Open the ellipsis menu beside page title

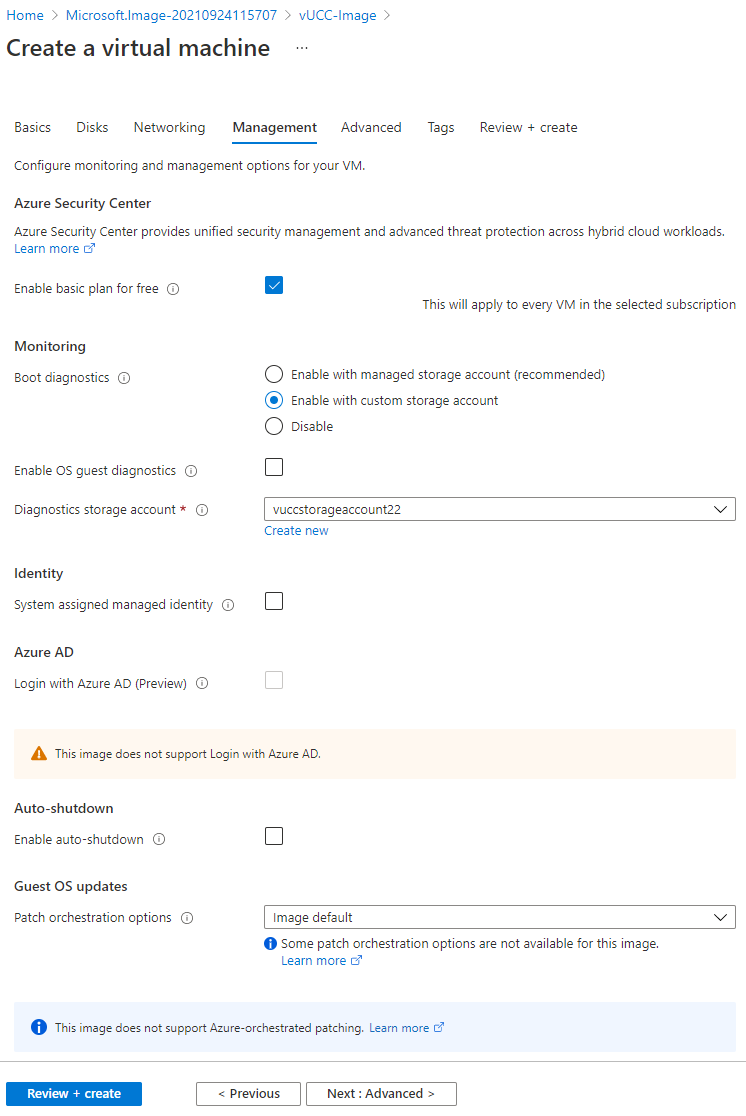tap(302, 48)
